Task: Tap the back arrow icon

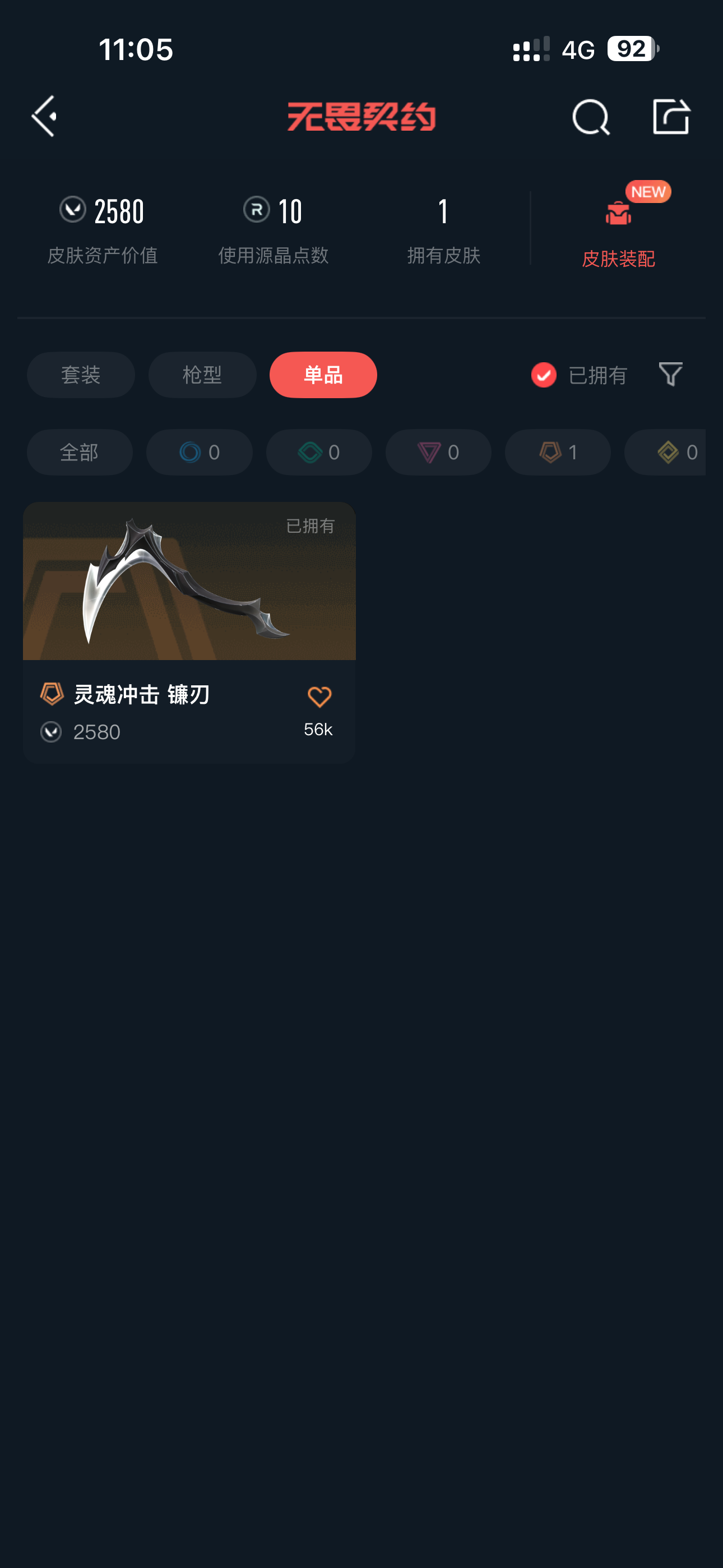Action: pyautogui.click(x=44, y=116)
